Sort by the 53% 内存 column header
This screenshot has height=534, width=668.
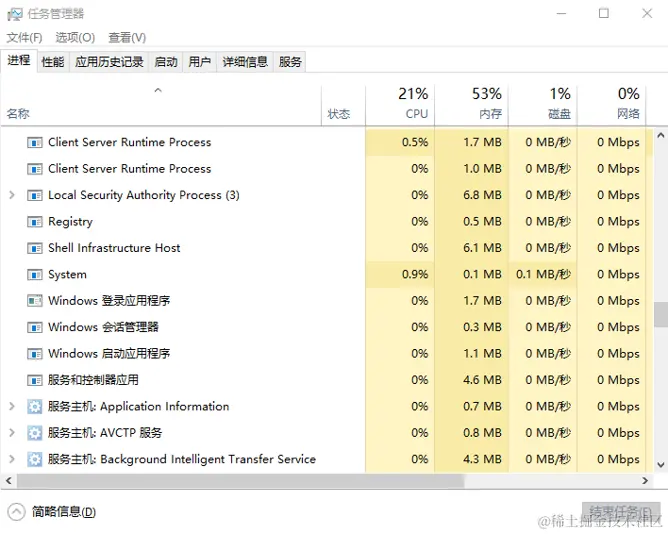coord(471,105)
